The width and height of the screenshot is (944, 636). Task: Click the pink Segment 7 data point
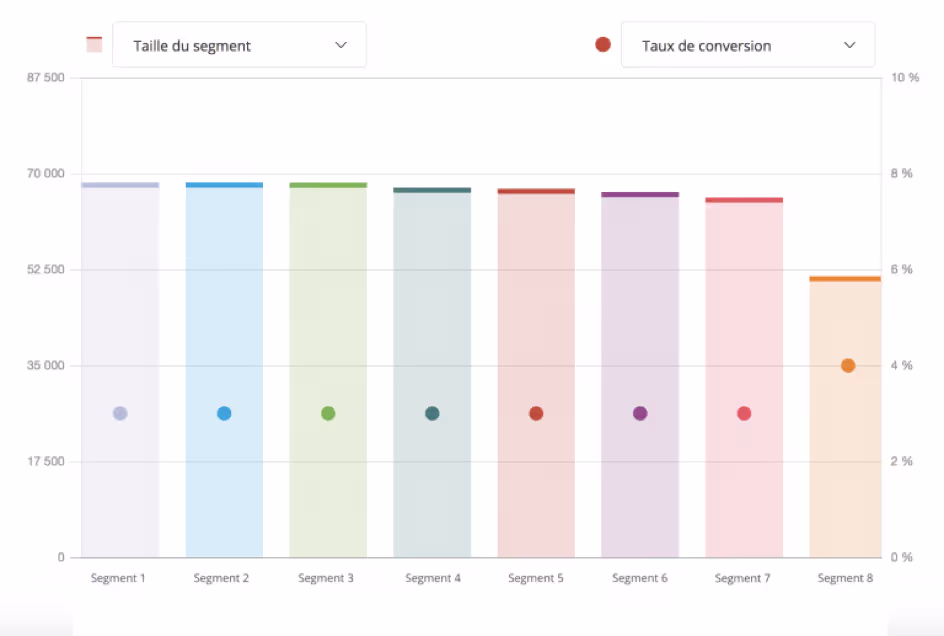click(x=743, y=412)
